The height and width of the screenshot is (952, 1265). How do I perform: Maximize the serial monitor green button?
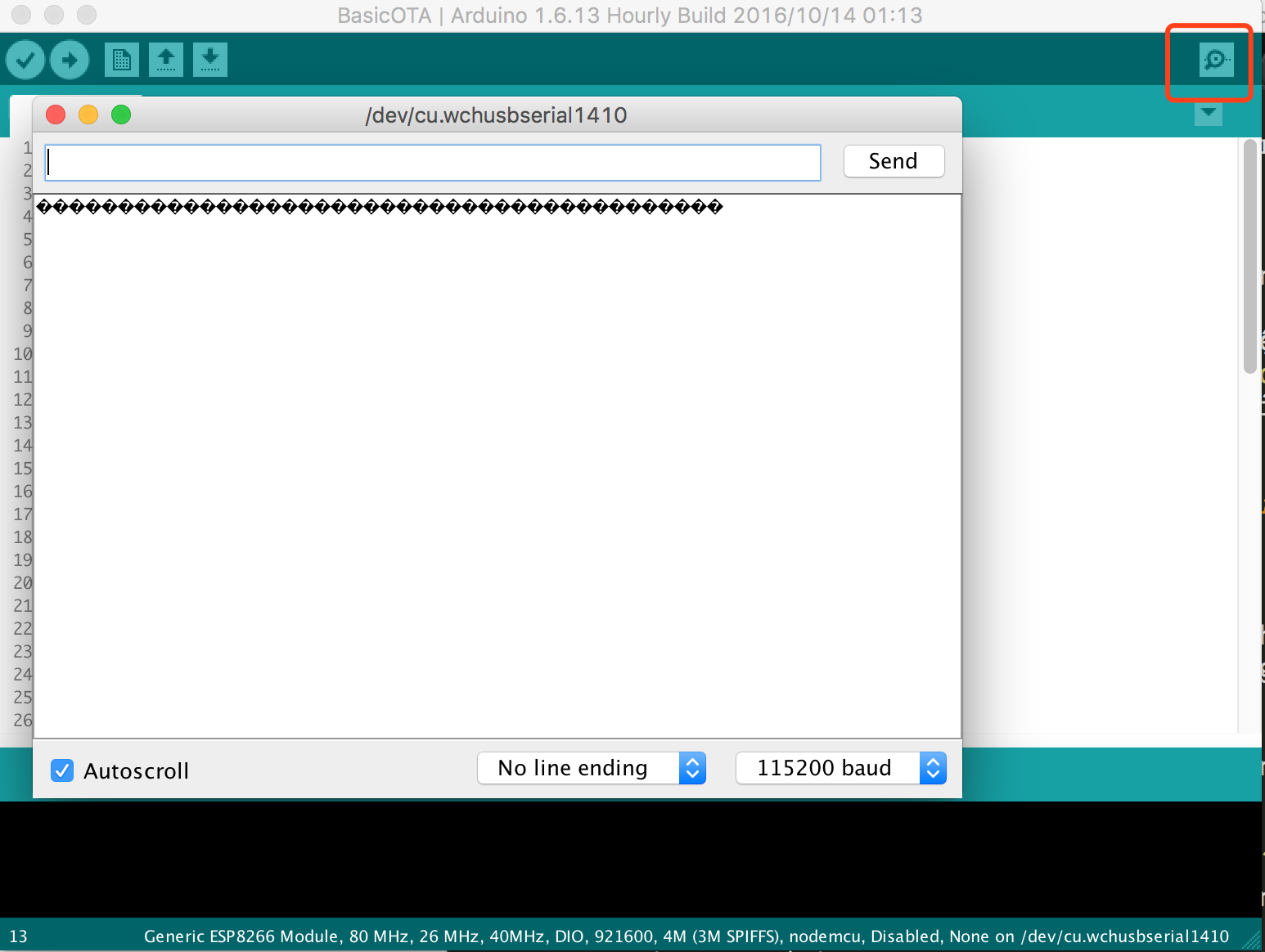pos(121,115)
